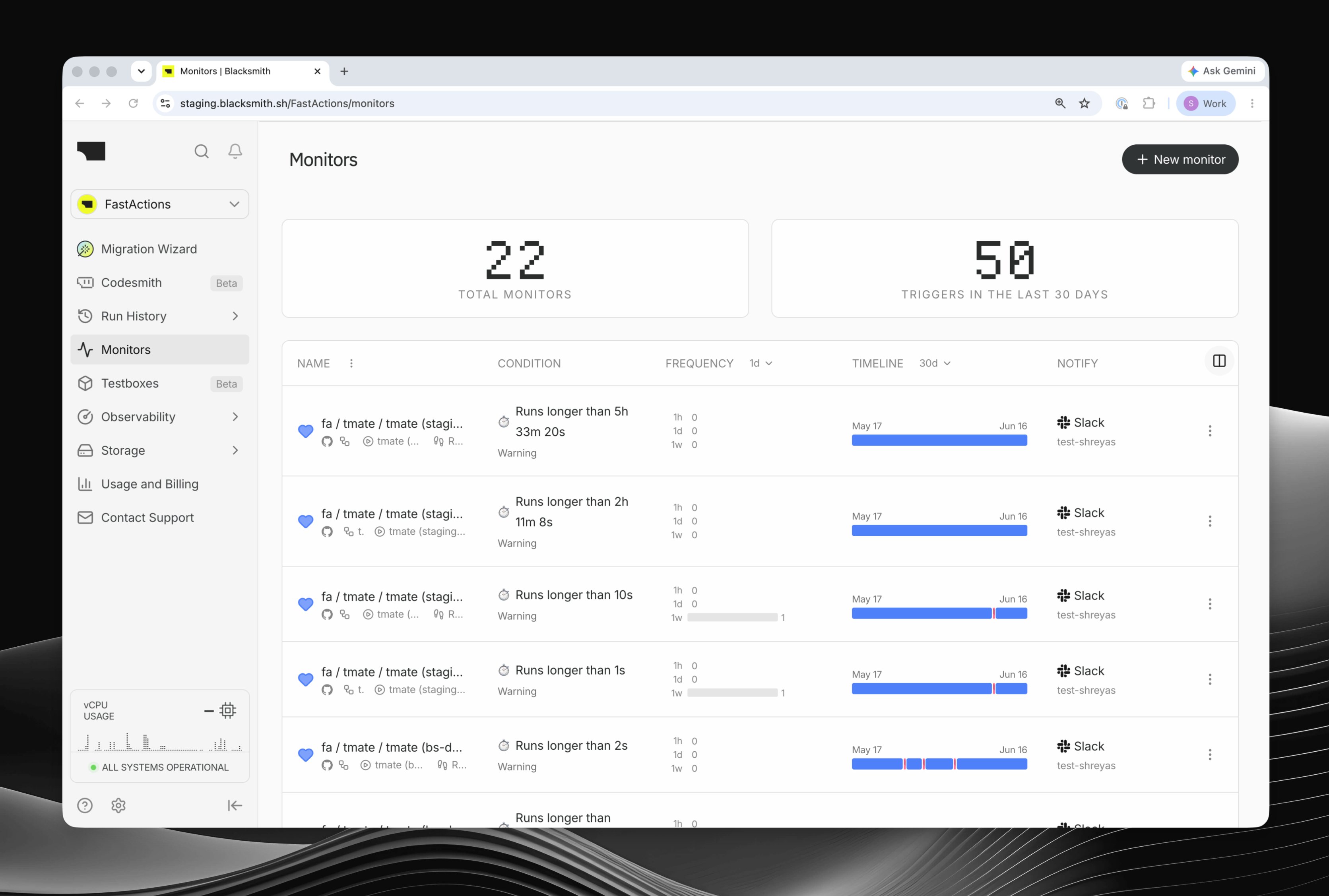The width and height of the screenshot is (1329, 896).
Task: Click the Blacksmith logo in sidebar
Action: click(91, 151)
